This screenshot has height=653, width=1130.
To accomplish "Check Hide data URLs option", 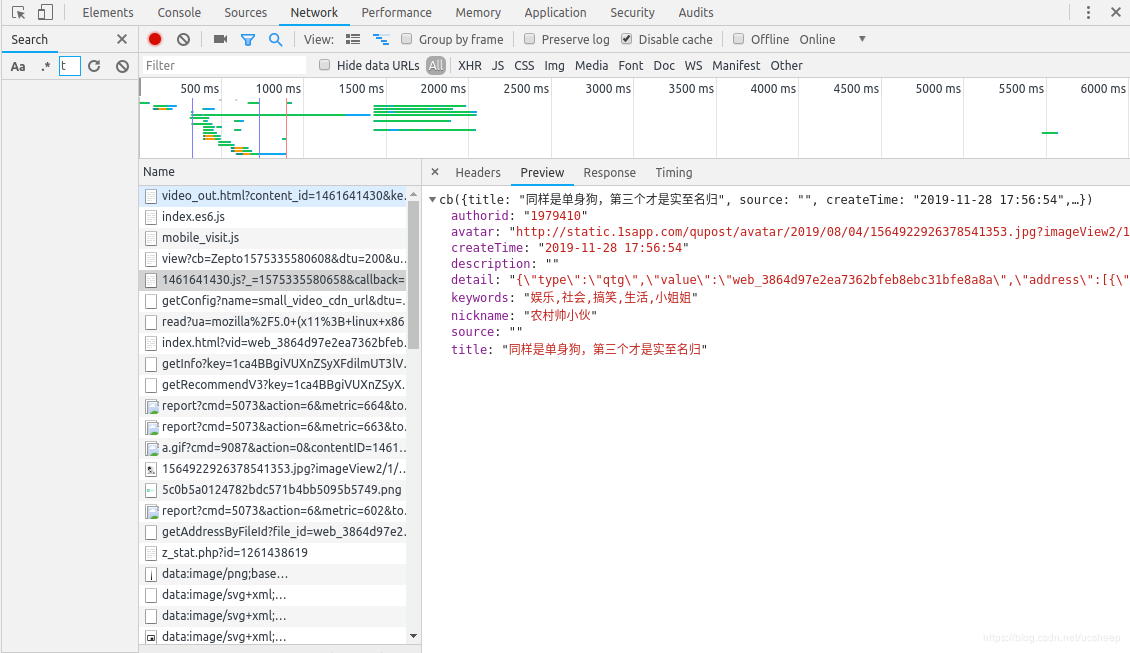I will click(x=324, y=65).
